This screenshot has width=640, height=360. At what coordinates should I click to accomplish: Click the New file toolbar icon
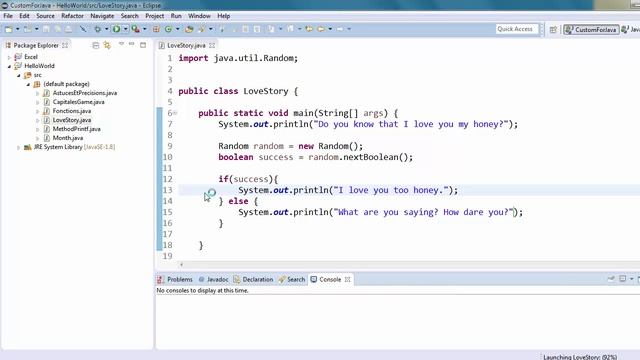pos(9,29)
